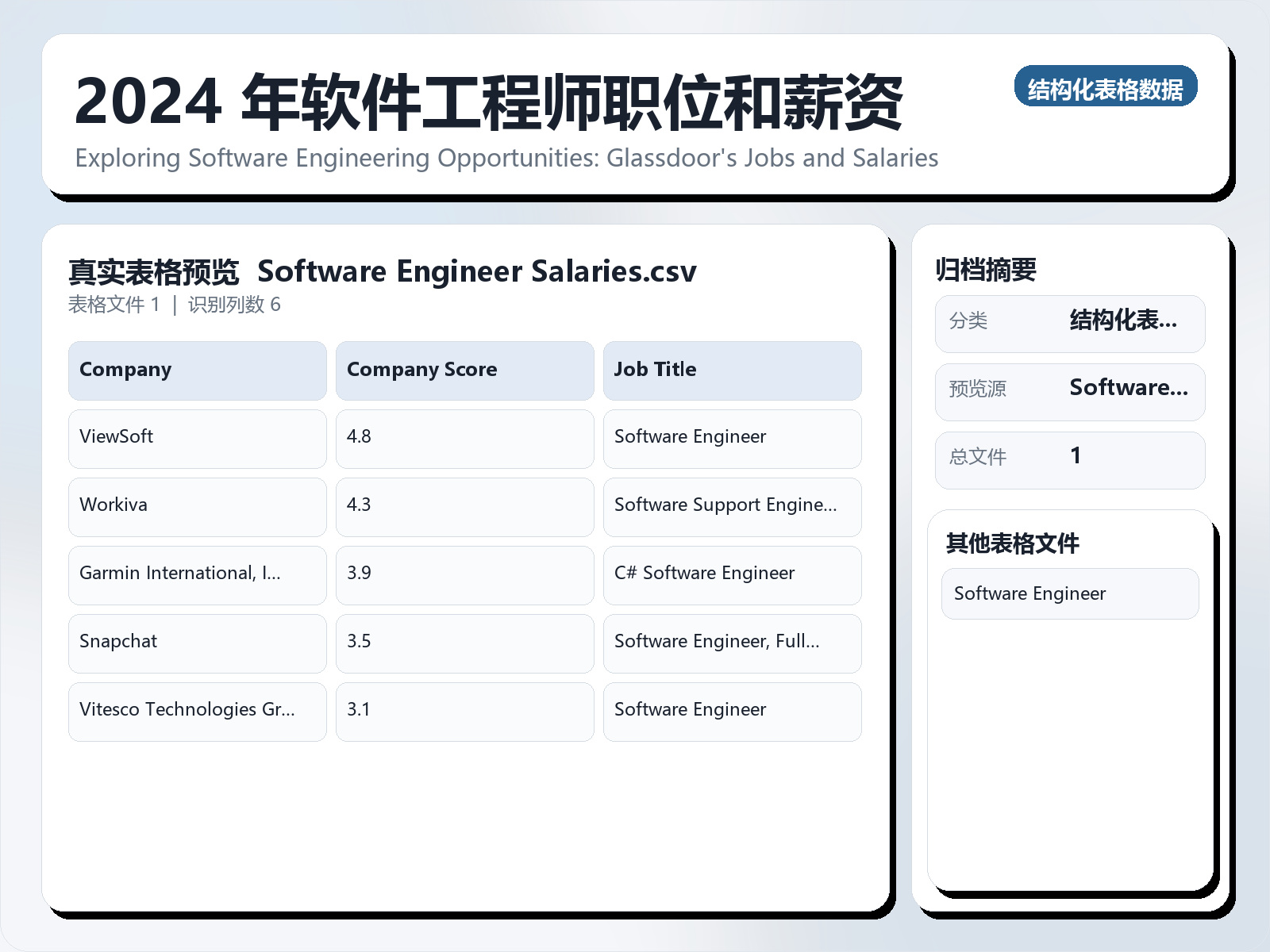Image resolution: width=1270 pixels, height=952 pixels.
Task: Select the Software Engineer file under 其他表格文件
Action: pos(1070,593)
